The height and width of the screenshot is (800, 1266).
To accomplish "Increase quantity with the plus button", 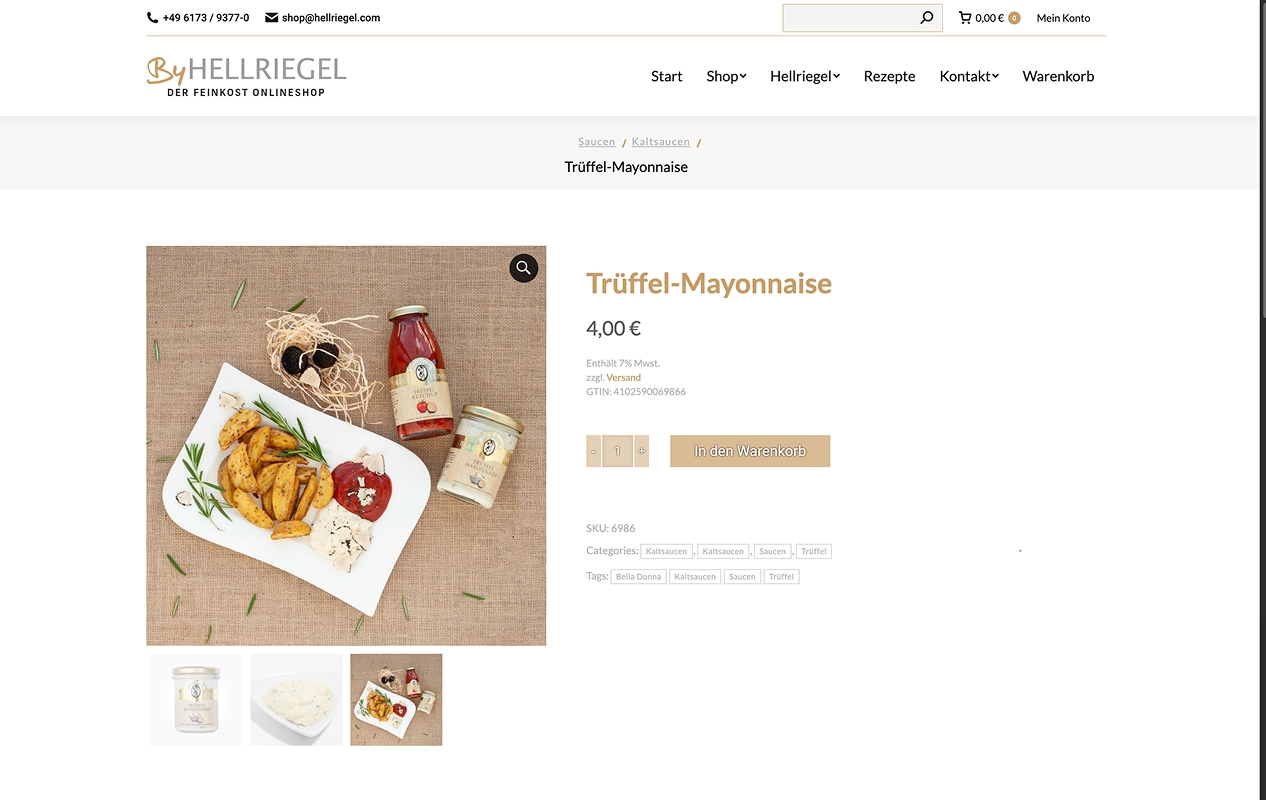I will [641, 451].
